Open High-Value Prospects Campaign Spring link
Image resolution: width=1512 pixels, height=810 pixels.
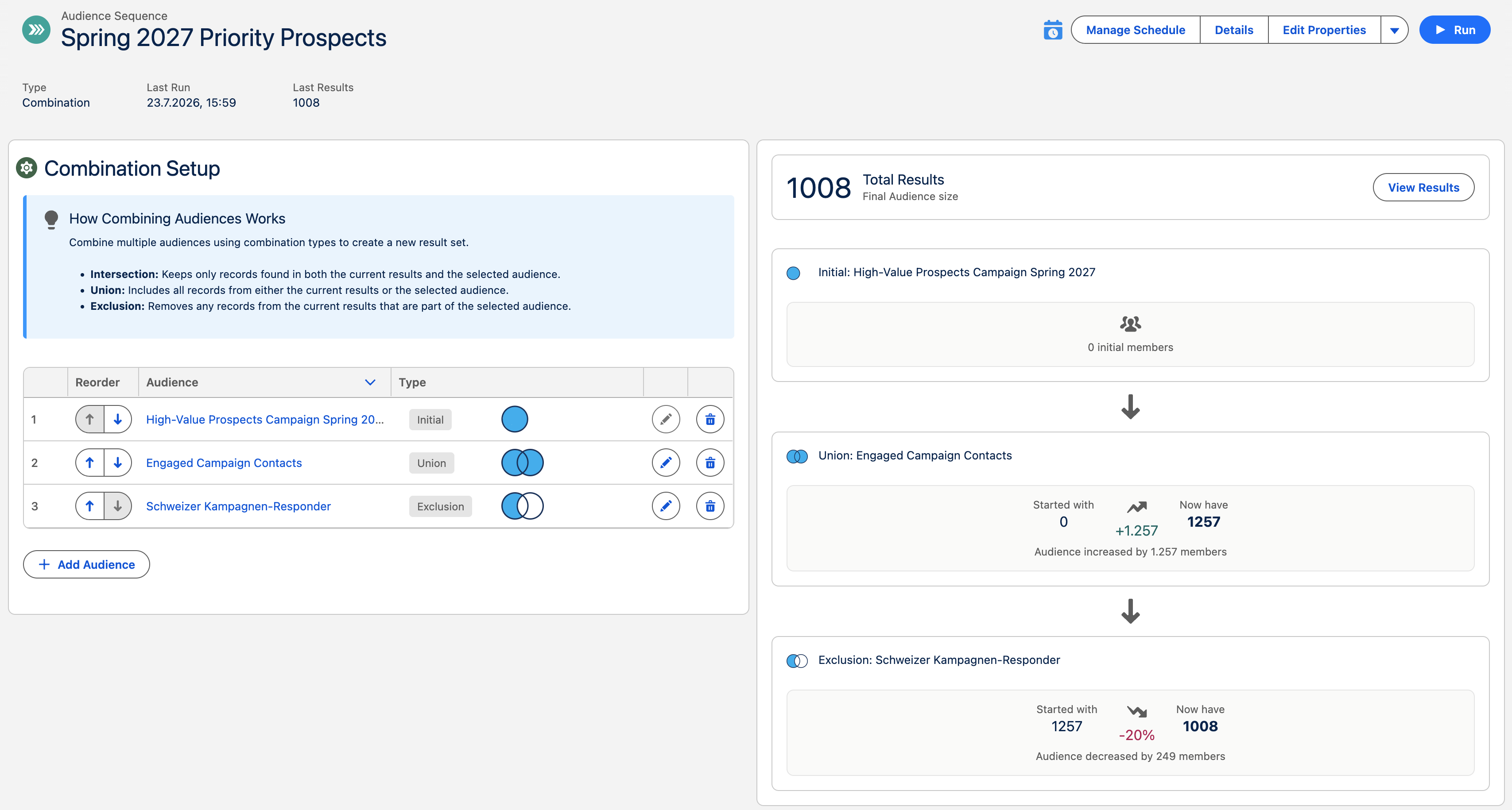click(265, 419)
